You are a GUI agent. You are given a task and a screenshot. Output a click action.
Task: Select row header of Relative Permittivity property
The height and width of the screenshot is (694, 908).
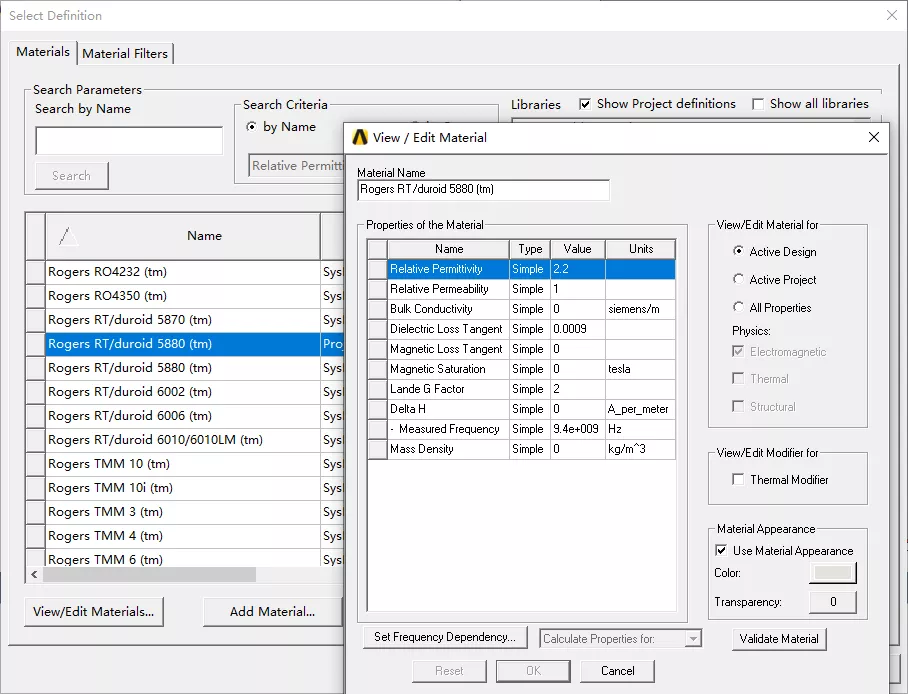(378, 269)
